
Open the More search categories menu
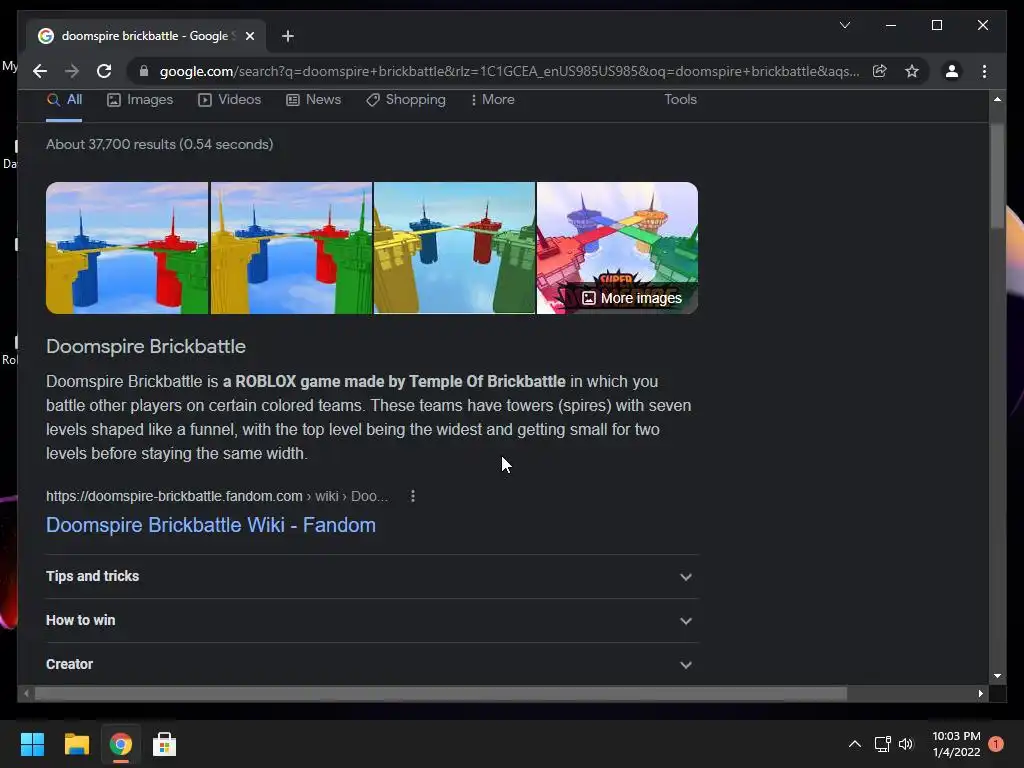click(492, 100)
